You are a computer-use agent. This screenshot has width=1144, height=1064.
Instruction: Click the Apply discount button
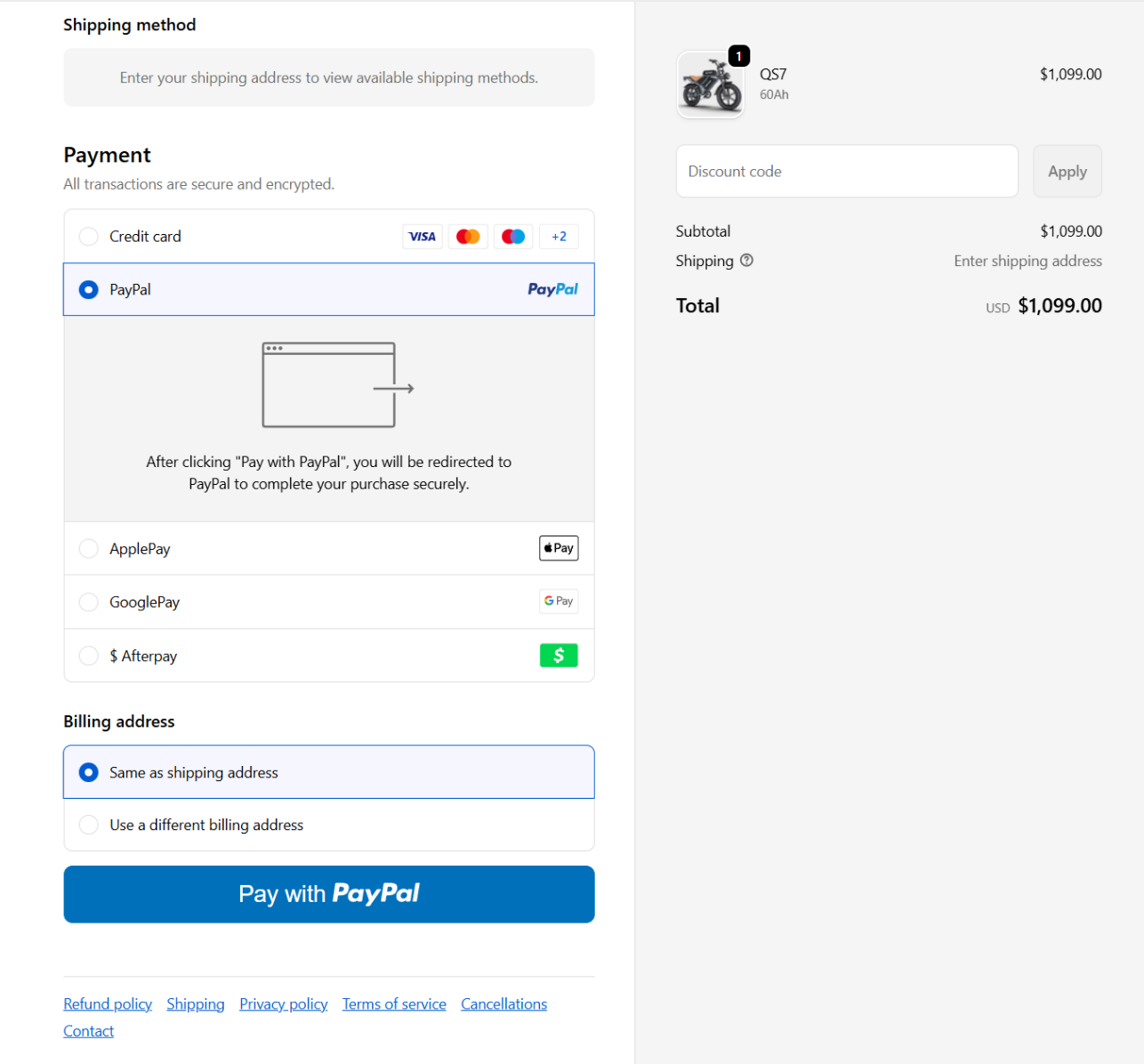(1067, 172)
